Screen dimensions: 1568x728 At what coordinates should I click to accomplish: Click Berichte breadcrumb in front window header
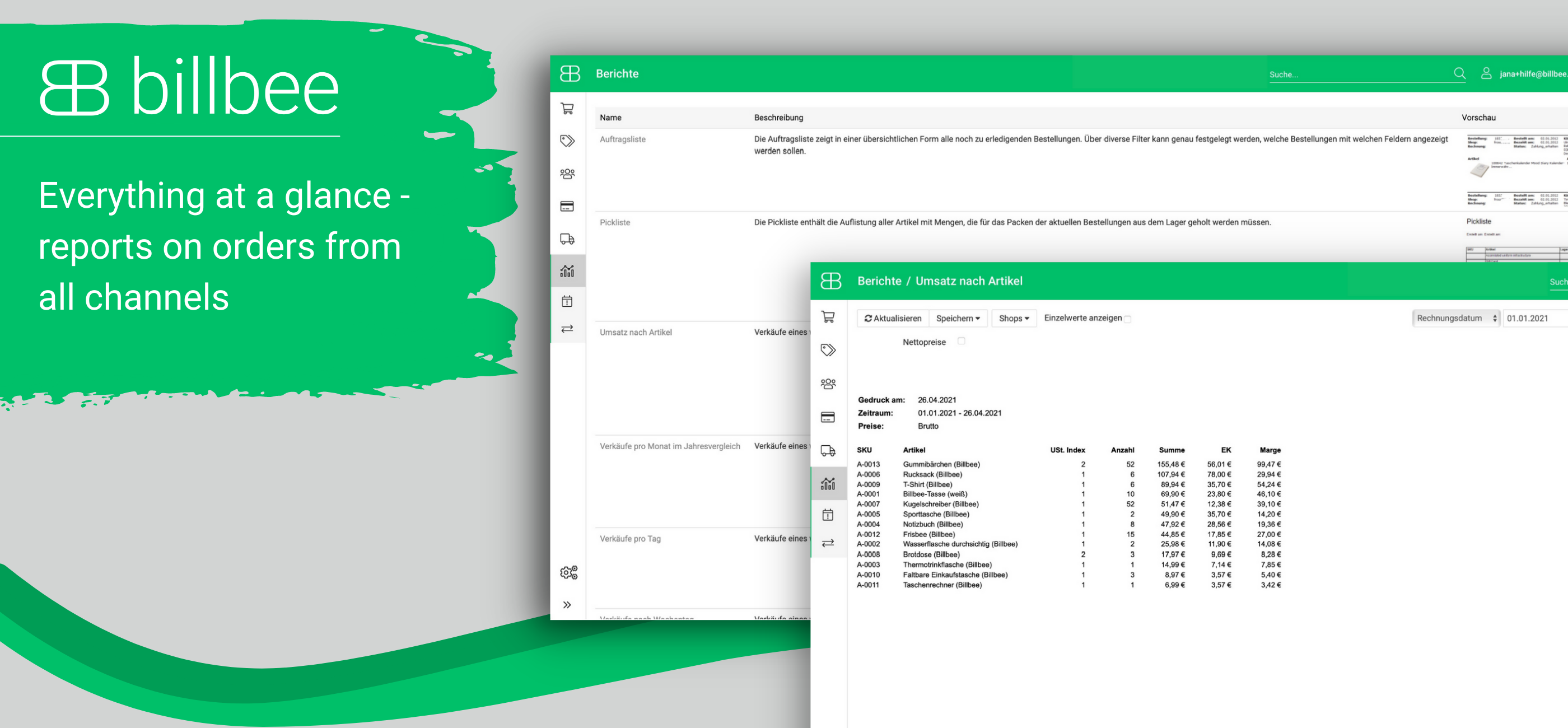[x=879, y=281]
